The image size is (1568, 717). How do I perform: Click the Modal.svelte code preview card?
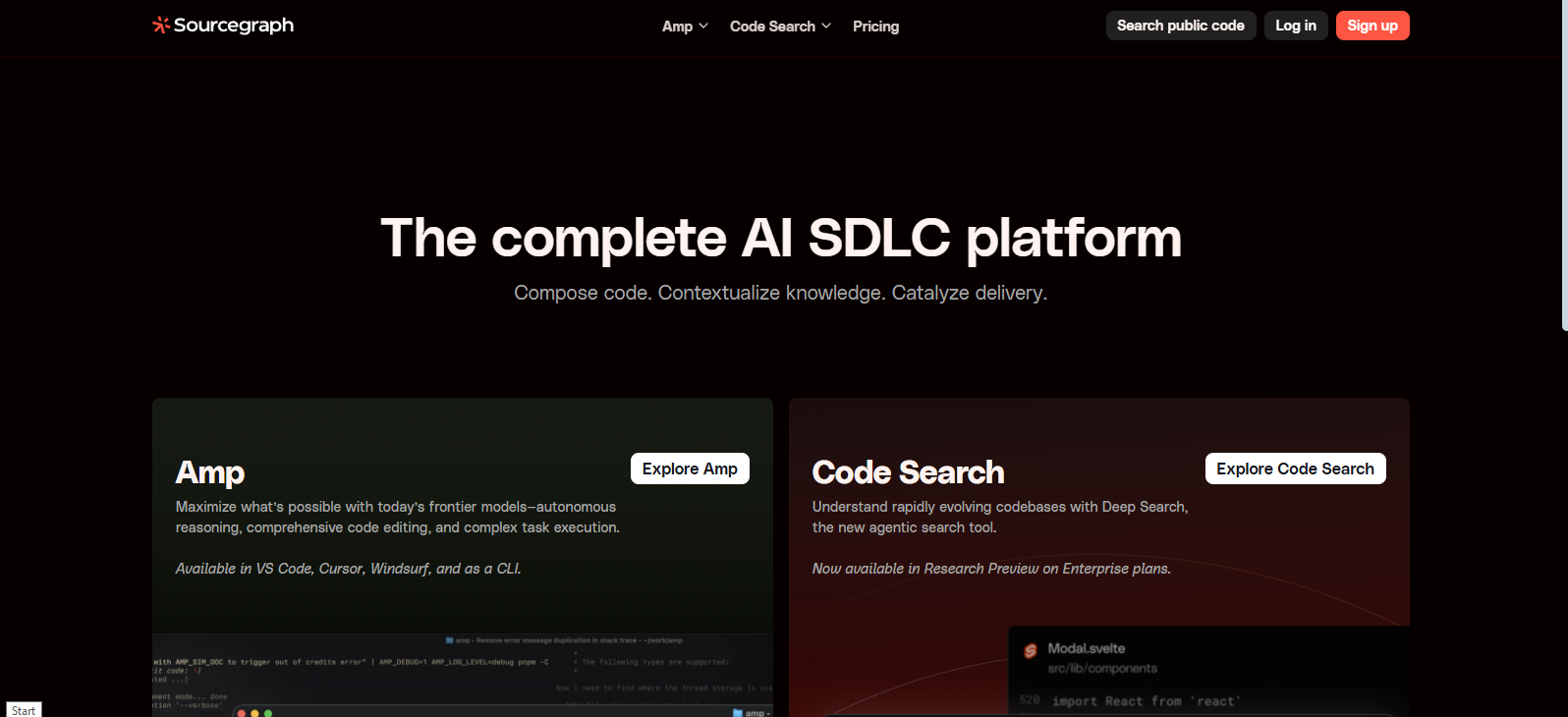1209,672
